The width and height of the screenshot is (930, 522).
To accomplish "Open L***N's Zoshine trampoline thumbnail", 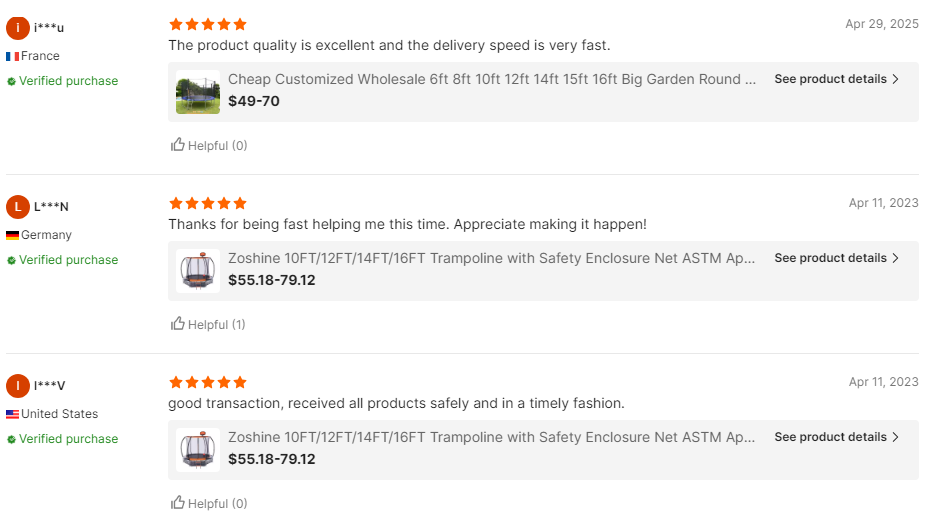I will pyautogui.click(x=198, y=271).
